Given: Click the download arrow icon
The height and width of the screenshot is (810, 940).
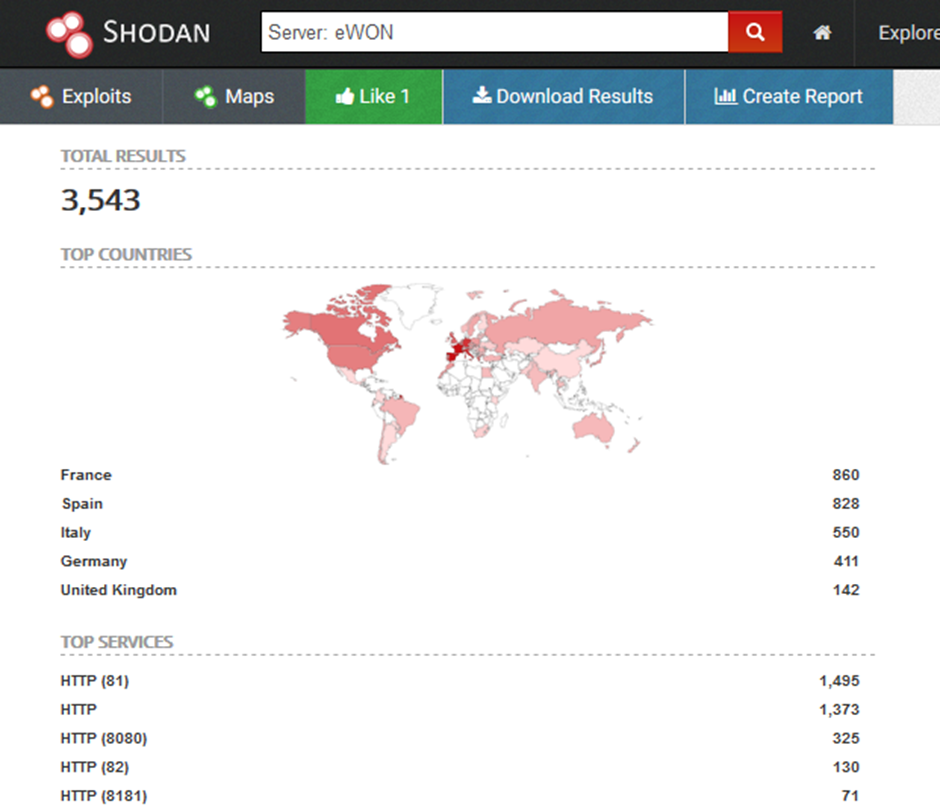Looking at the screenshot, I should (481, 95).
